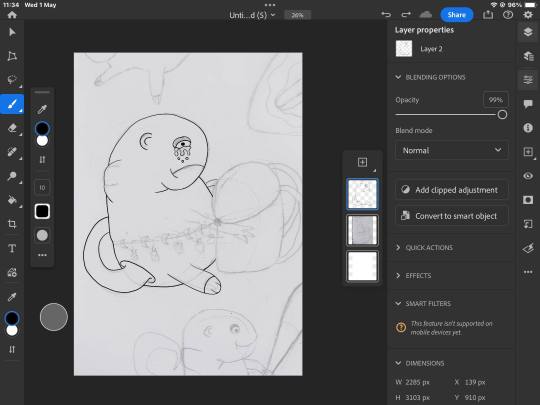Select the Paint Bucket fill tool
Image resolution: width=540 pixels, height=405 pixels.
click(12, 200)
